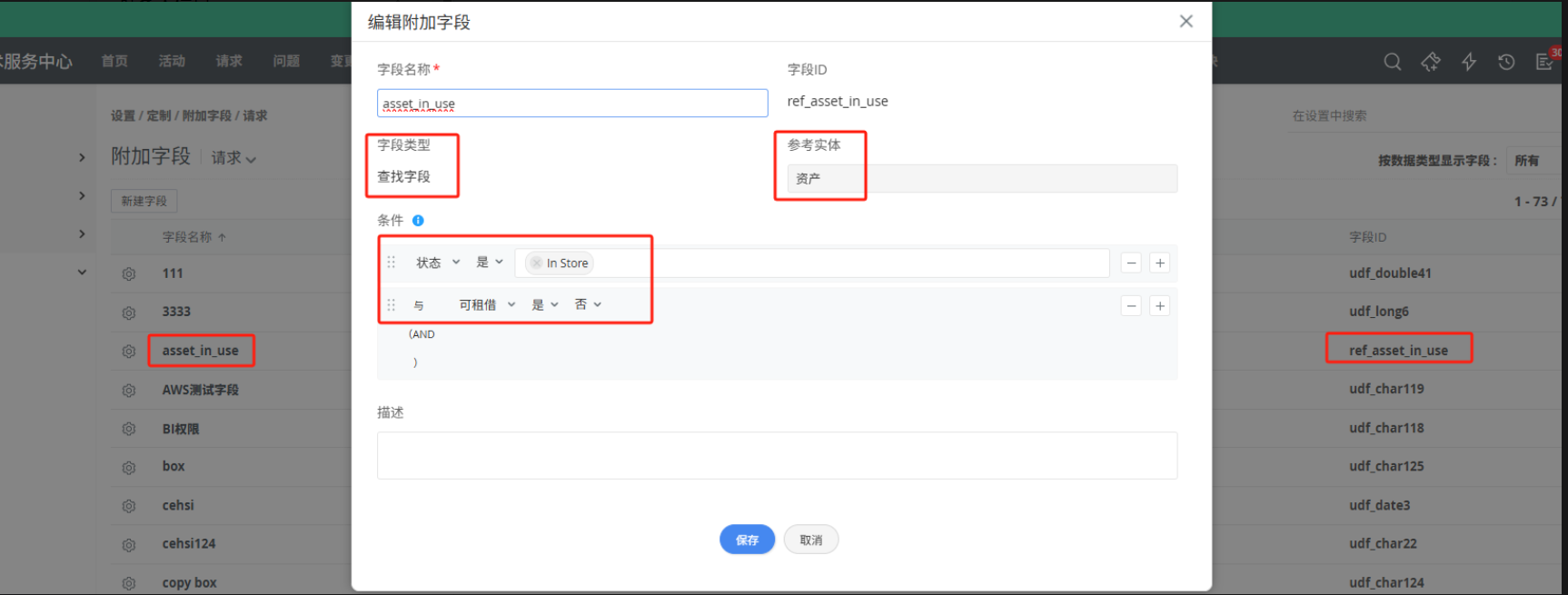Expand the 否 value dropdown
The image size is (1568, 595).
tap(588, 304)
